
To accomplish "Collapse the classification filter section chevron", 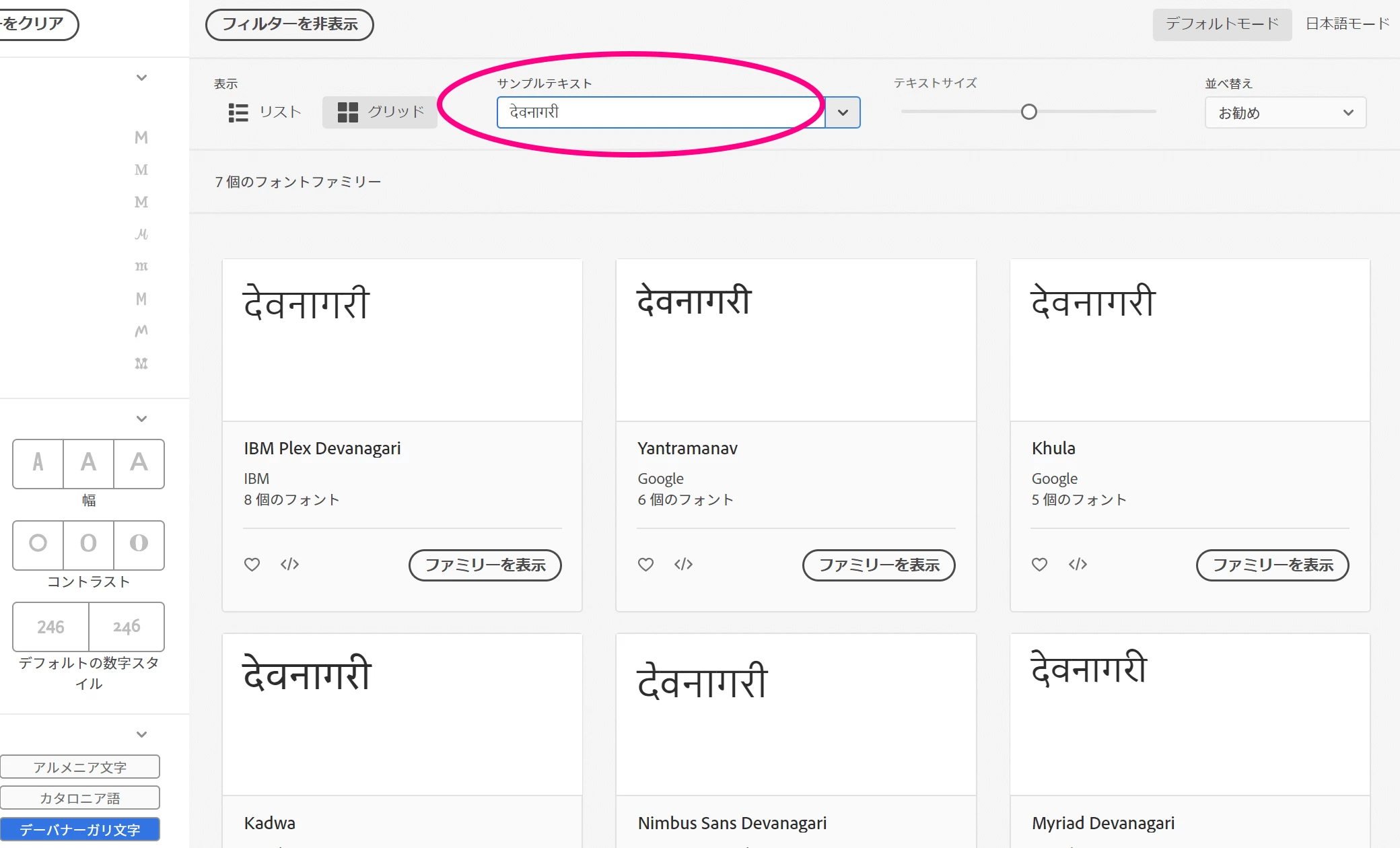I will click(141, 77).
